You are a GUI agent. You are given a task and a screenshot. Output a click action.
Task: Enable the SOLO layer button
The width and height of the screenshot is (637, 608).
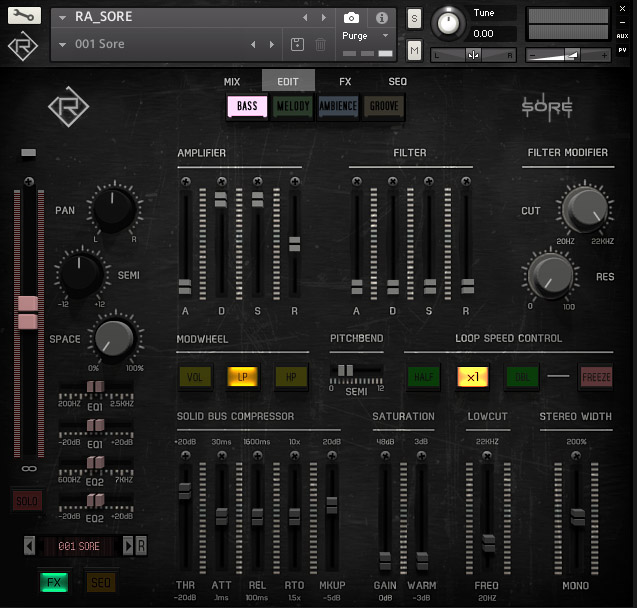27,501
